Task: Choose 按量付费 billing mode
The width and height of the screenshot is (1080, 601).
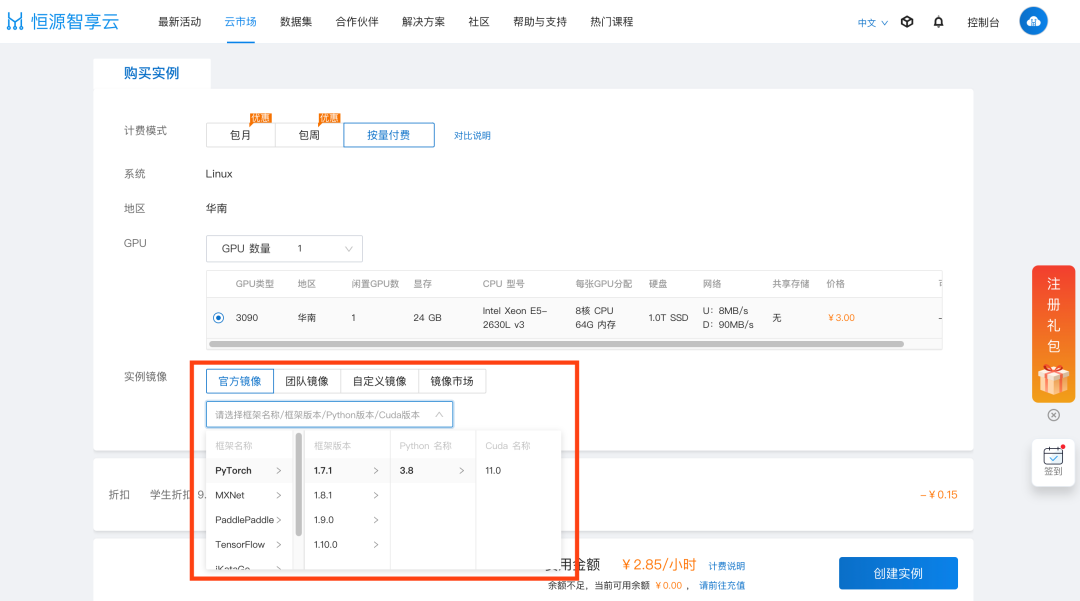Action: point(388,135)
